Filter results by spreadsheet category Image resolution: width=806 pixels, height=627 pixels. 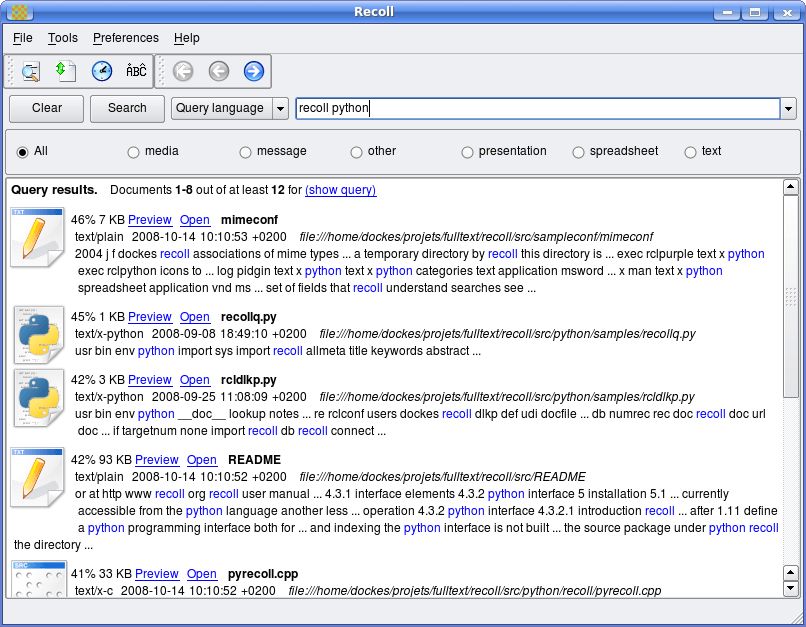click(578, 152)
